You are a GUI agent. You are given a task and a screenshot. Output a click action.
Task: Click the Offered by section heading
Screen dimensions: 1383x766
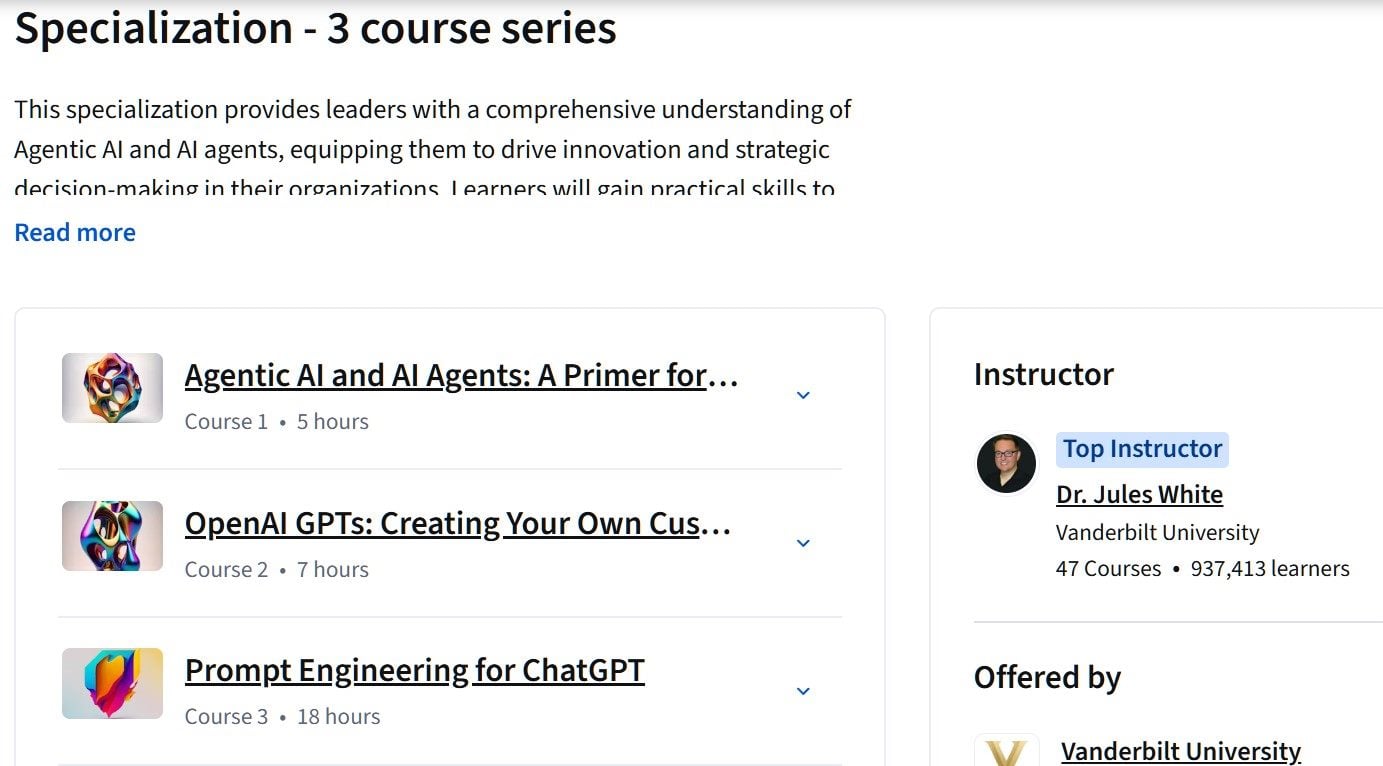tap(1047, 677)
